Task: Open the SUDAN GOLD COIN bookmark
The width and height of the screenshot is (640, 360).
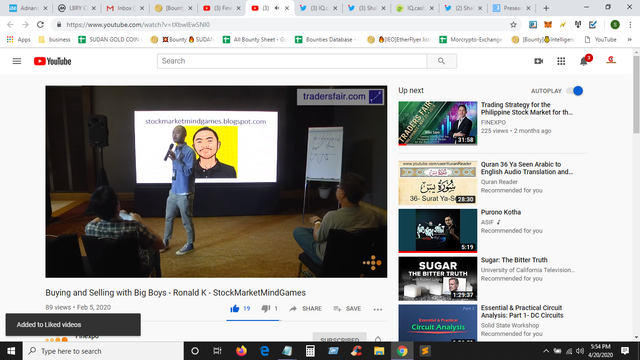Action: pos(109,40)
